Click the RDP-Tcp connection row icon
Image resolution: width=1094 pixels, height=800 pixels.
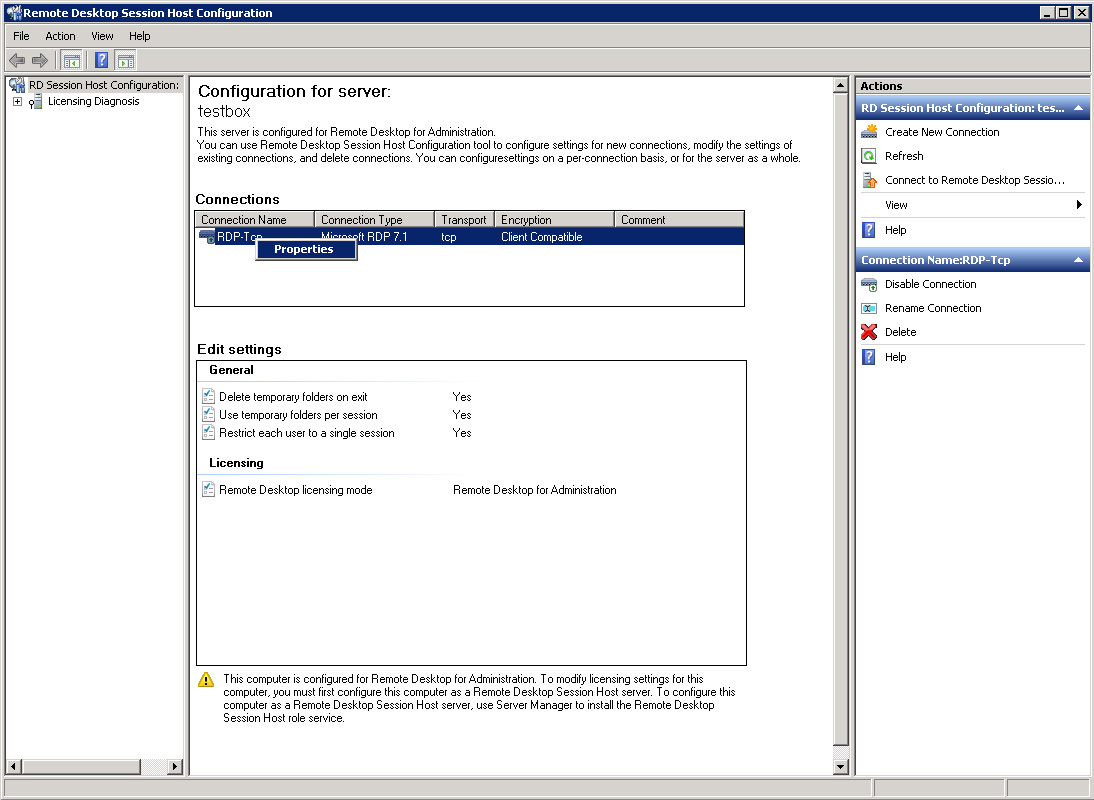pos(207,237)
